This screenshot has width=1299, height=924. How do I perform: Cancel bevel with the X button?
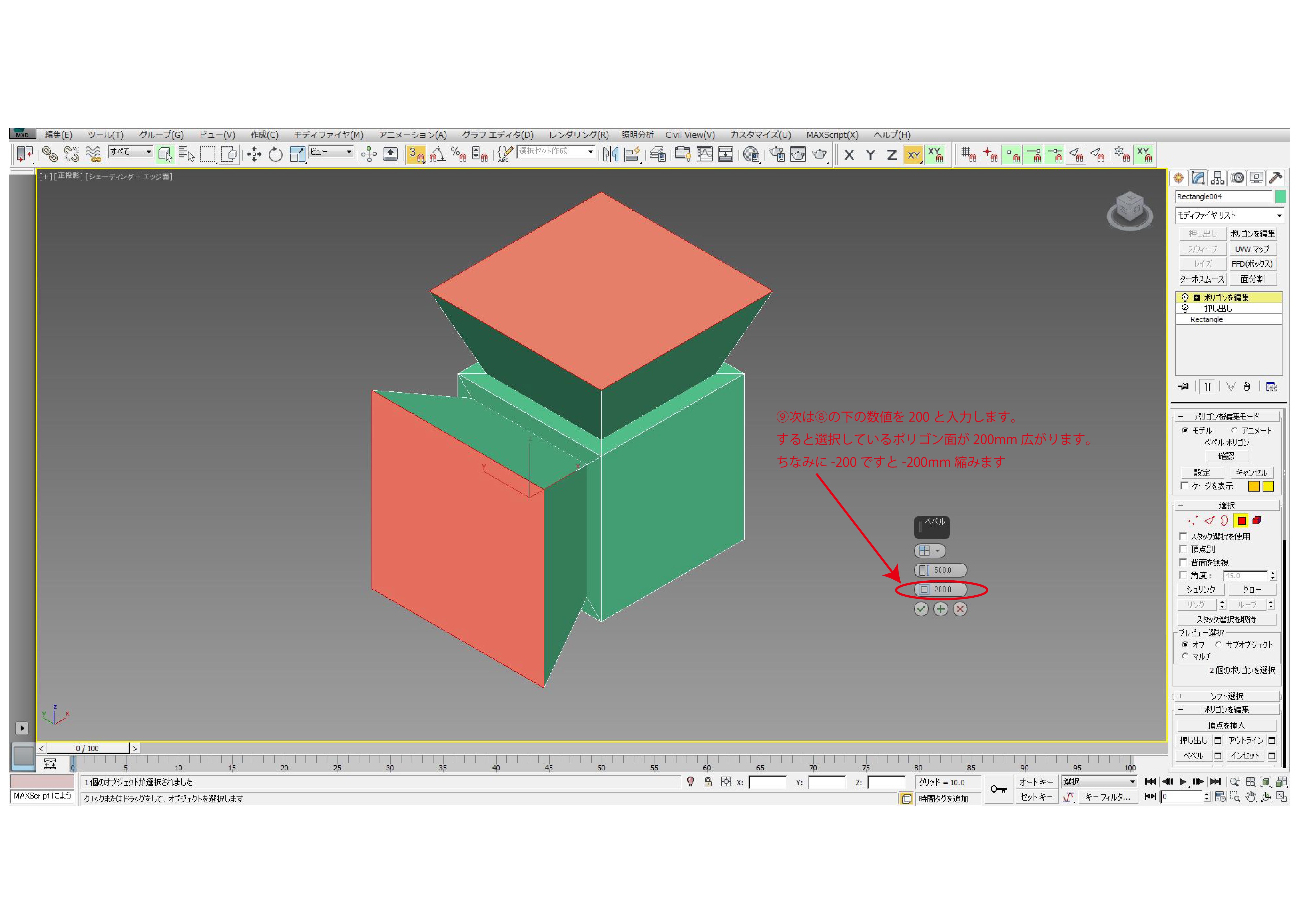click(x=960, y=609)
